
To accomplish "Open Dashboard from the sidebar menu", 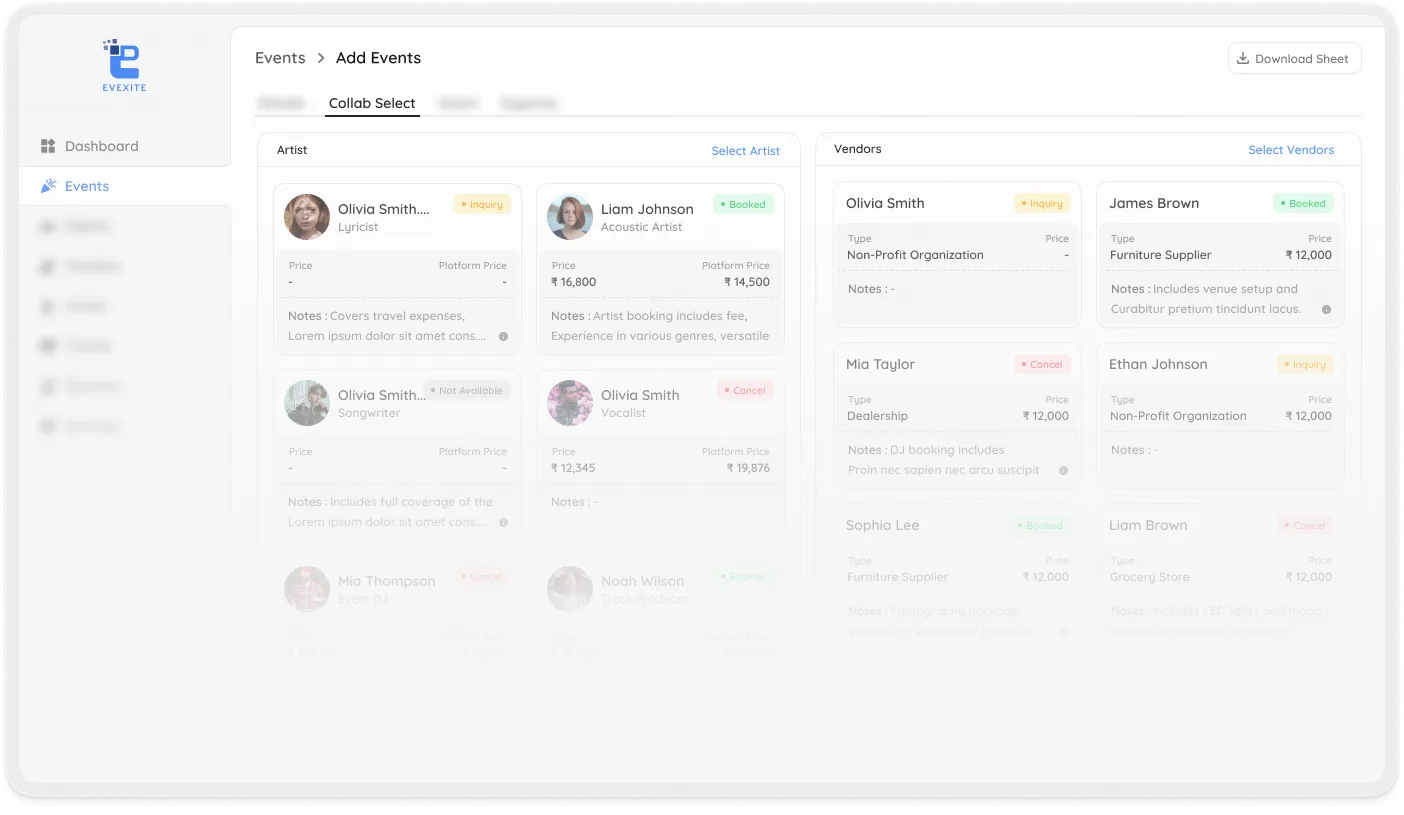I will pyautogui.click(x=101, y=146).
